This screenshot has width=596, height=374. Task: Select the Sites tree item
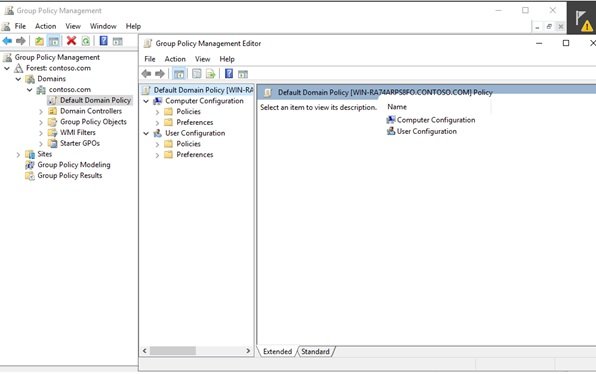coord(44,154)
